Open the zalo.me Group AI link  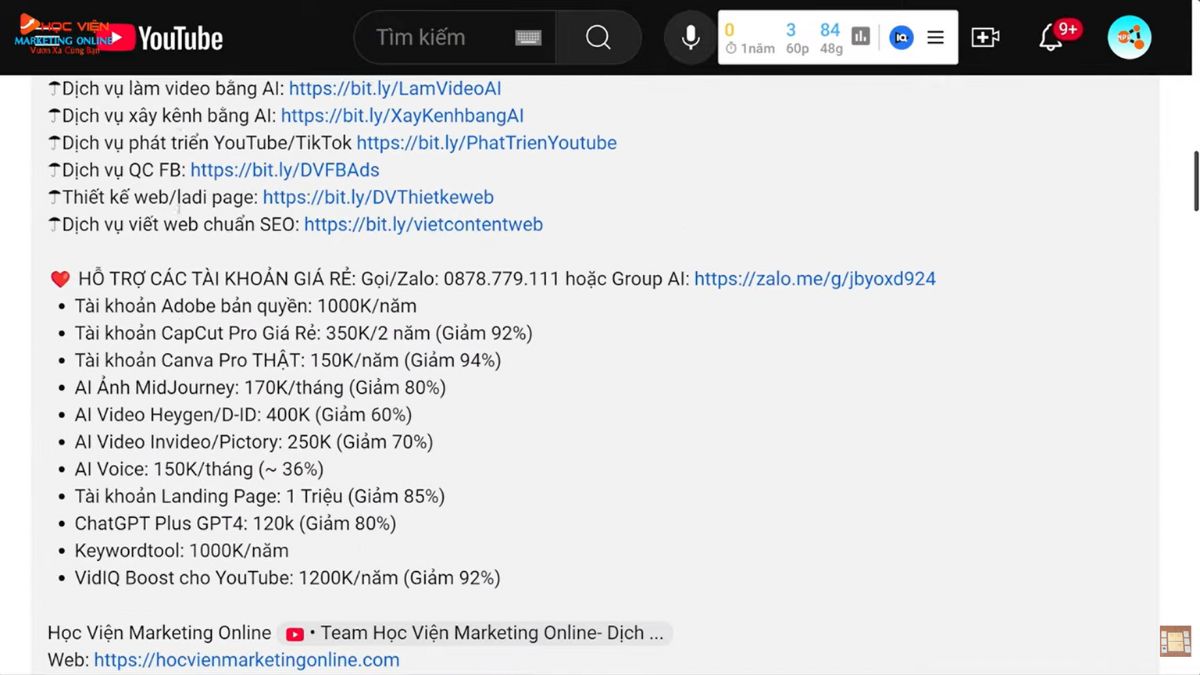[x=815, y=278]
